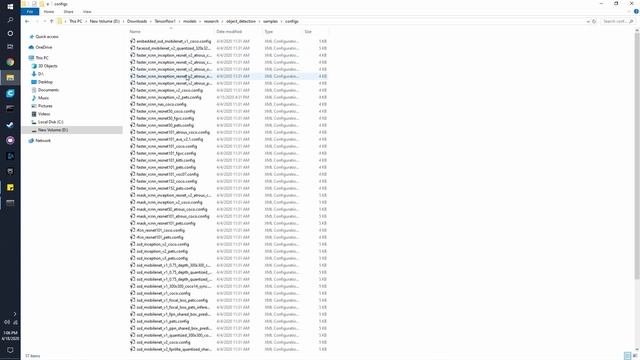Open recent locations dropdown arrow

coord(44,21)
